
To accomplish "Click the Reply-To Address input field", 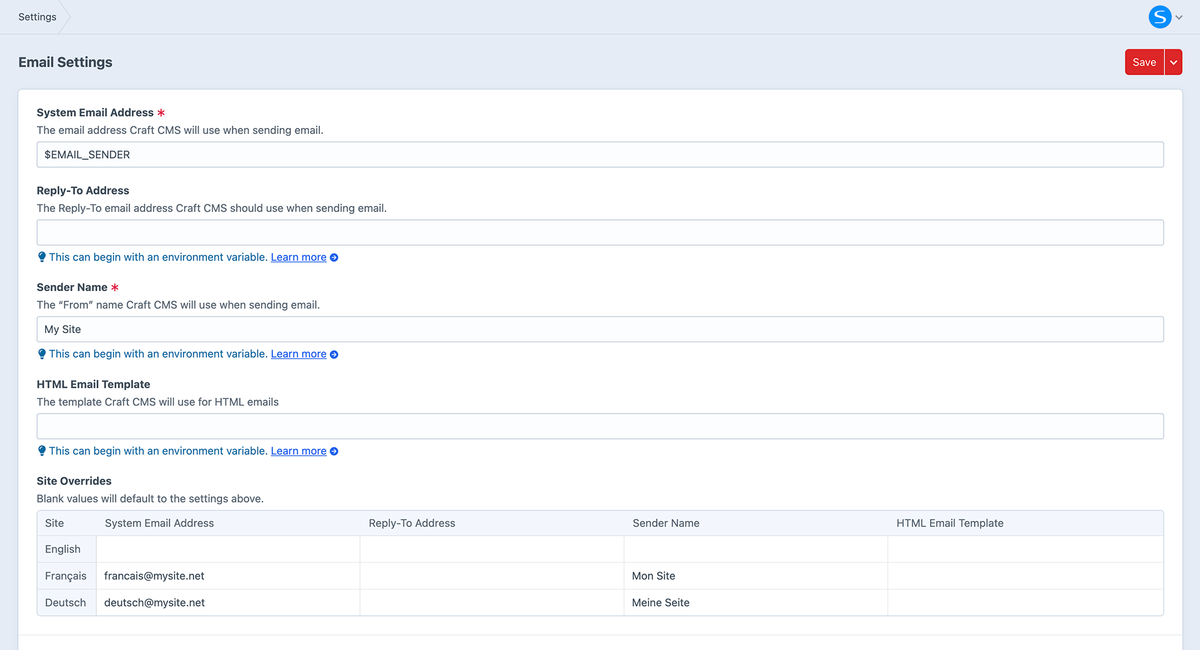I will click(600, 232).
